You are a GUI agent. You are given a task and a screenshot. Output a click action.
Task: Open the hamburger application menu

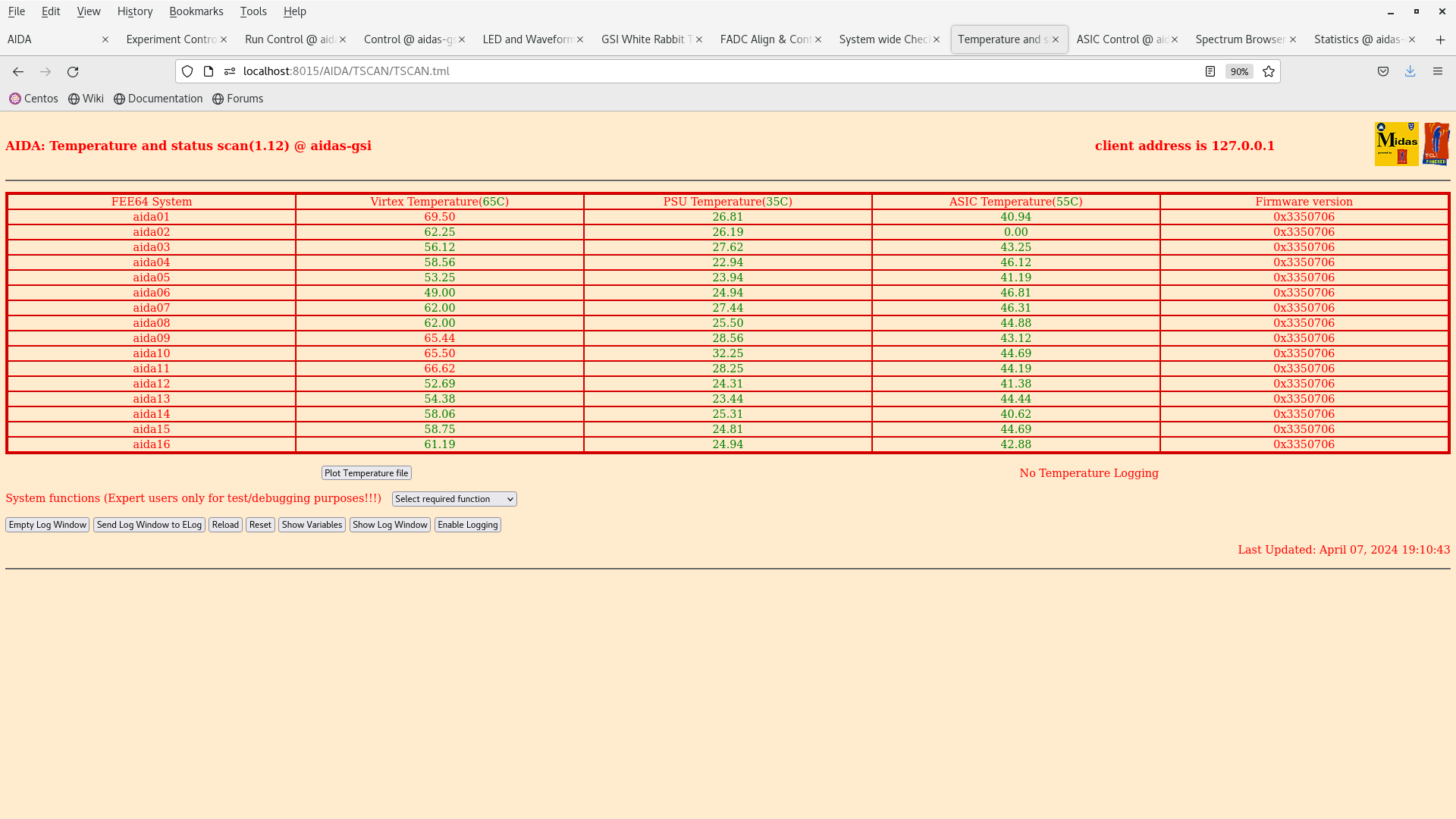pos(1438,71)
